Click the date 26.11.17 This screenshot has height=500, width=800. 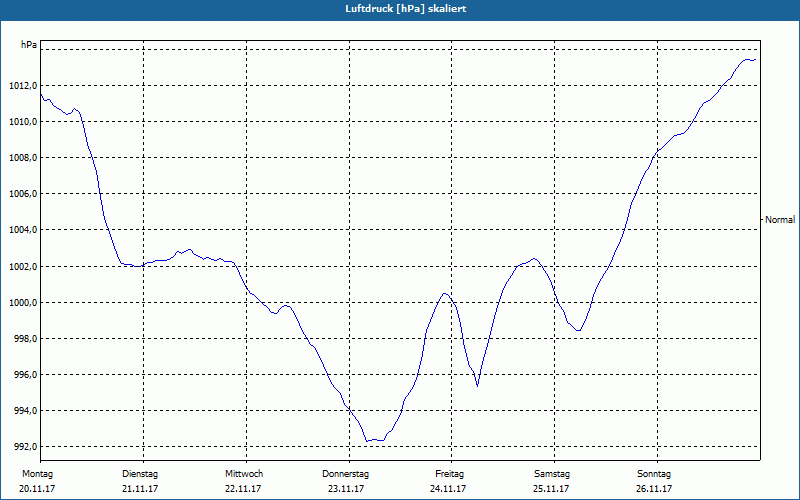[x=654, y=489]
